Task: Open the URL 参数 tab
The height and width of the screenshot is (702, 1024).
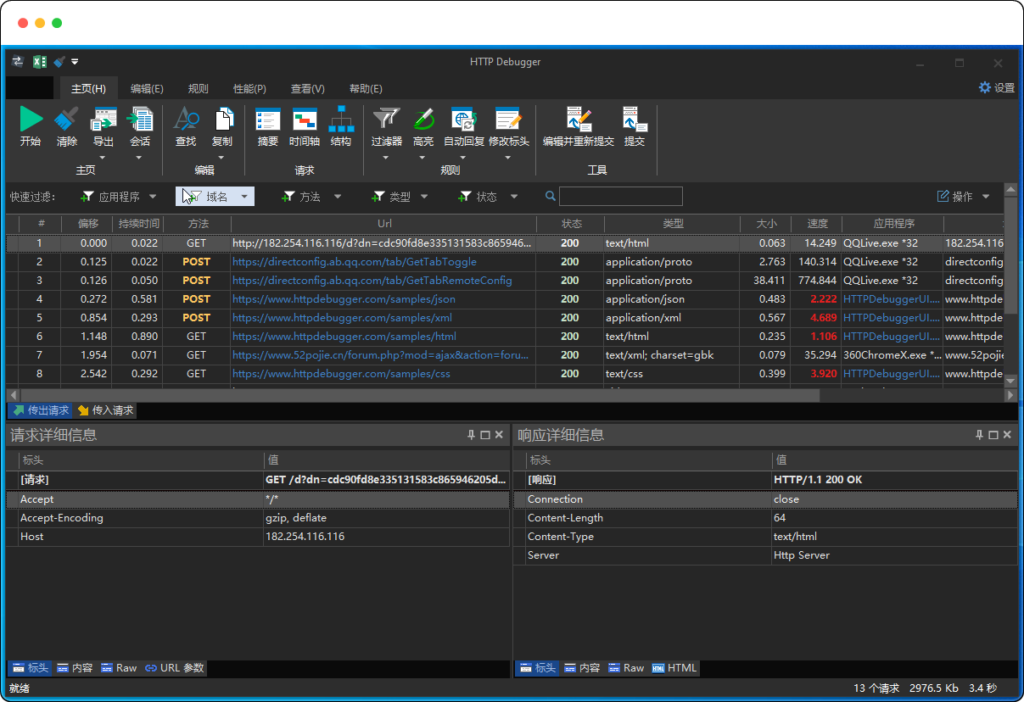Action: tap(175, 667)
